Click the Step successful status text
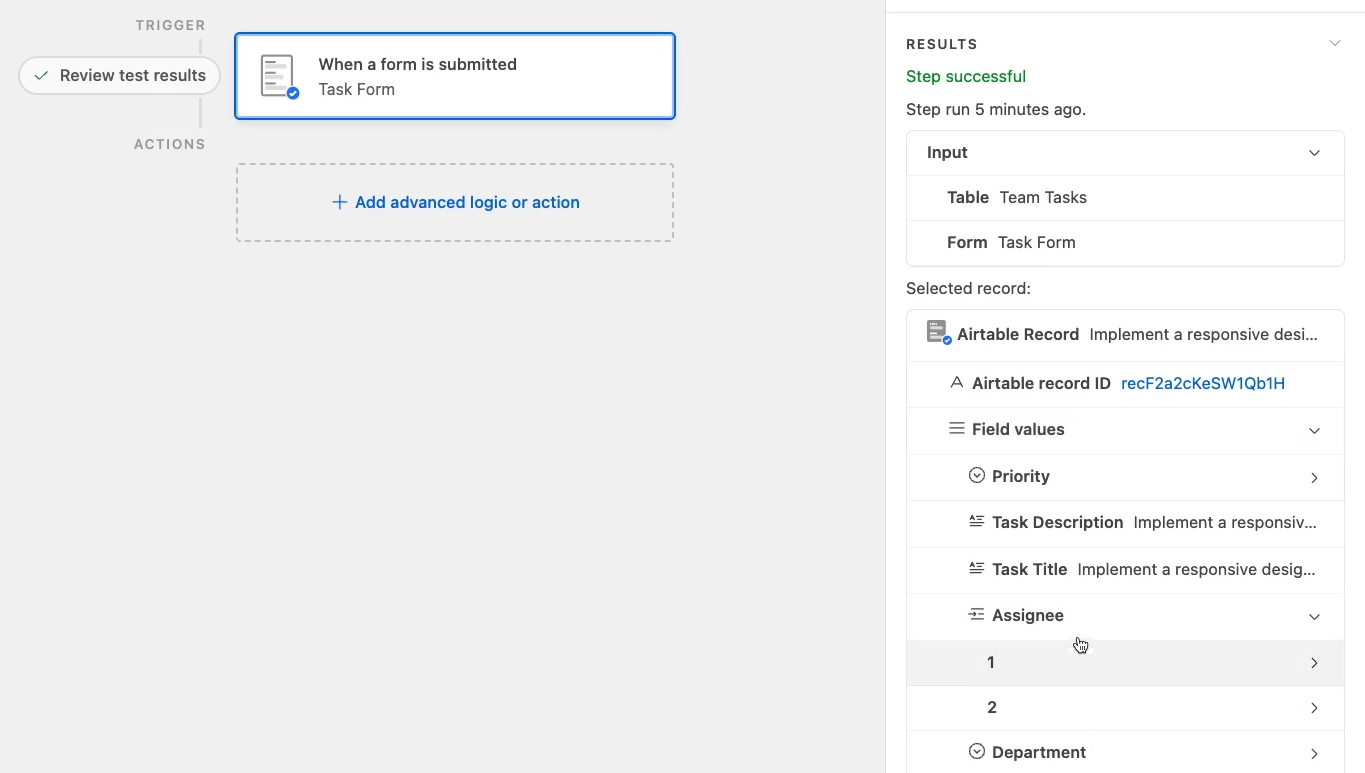Screen dimensions: 1365x773 966,76
